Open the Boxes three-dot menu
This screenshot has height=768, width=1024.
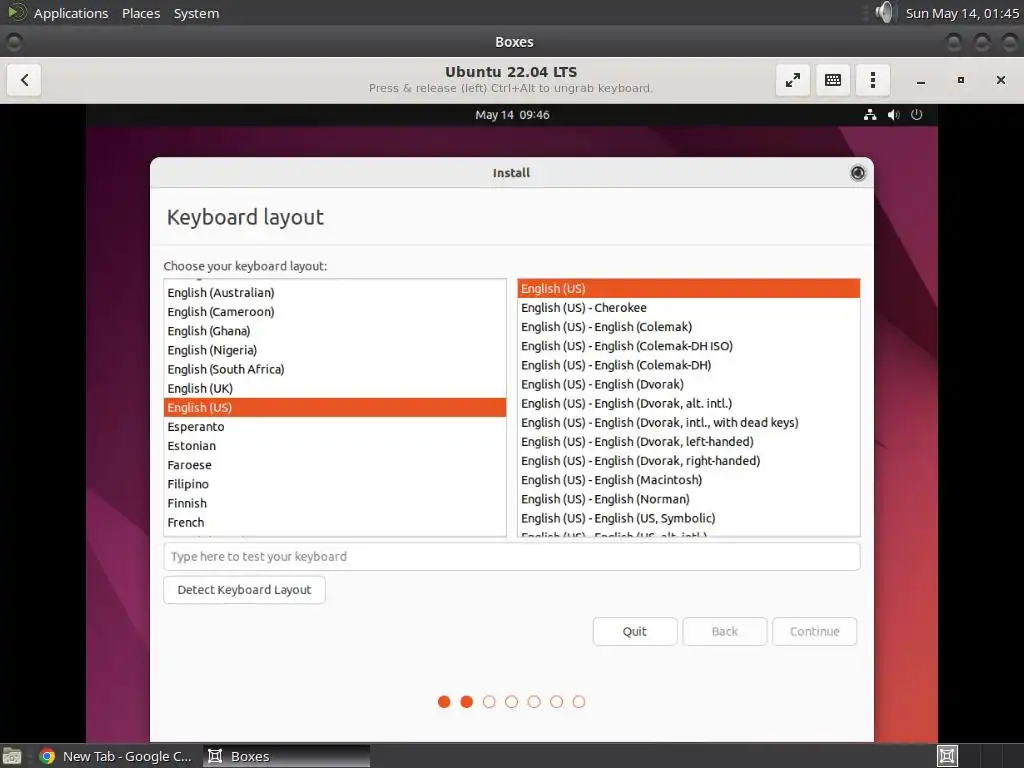pos(873,80)
